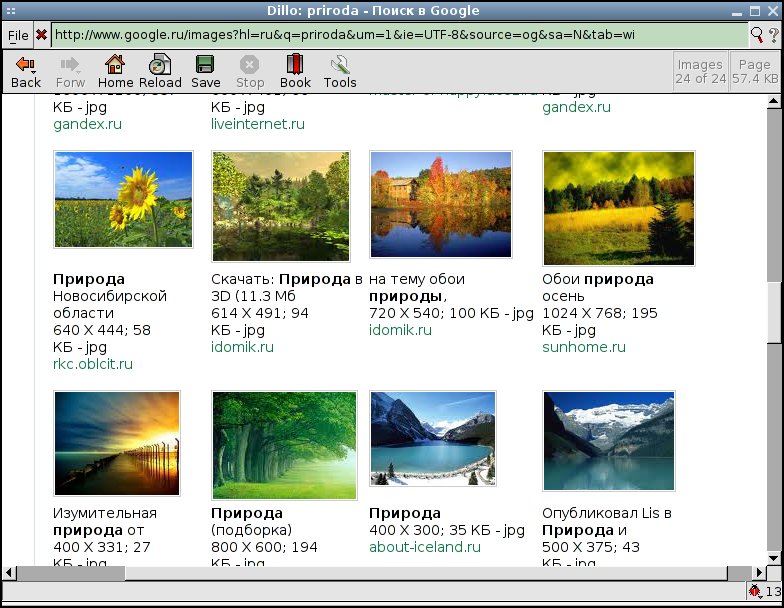Click the vertical scrollbar up arrow

click(x=773, y=102)
